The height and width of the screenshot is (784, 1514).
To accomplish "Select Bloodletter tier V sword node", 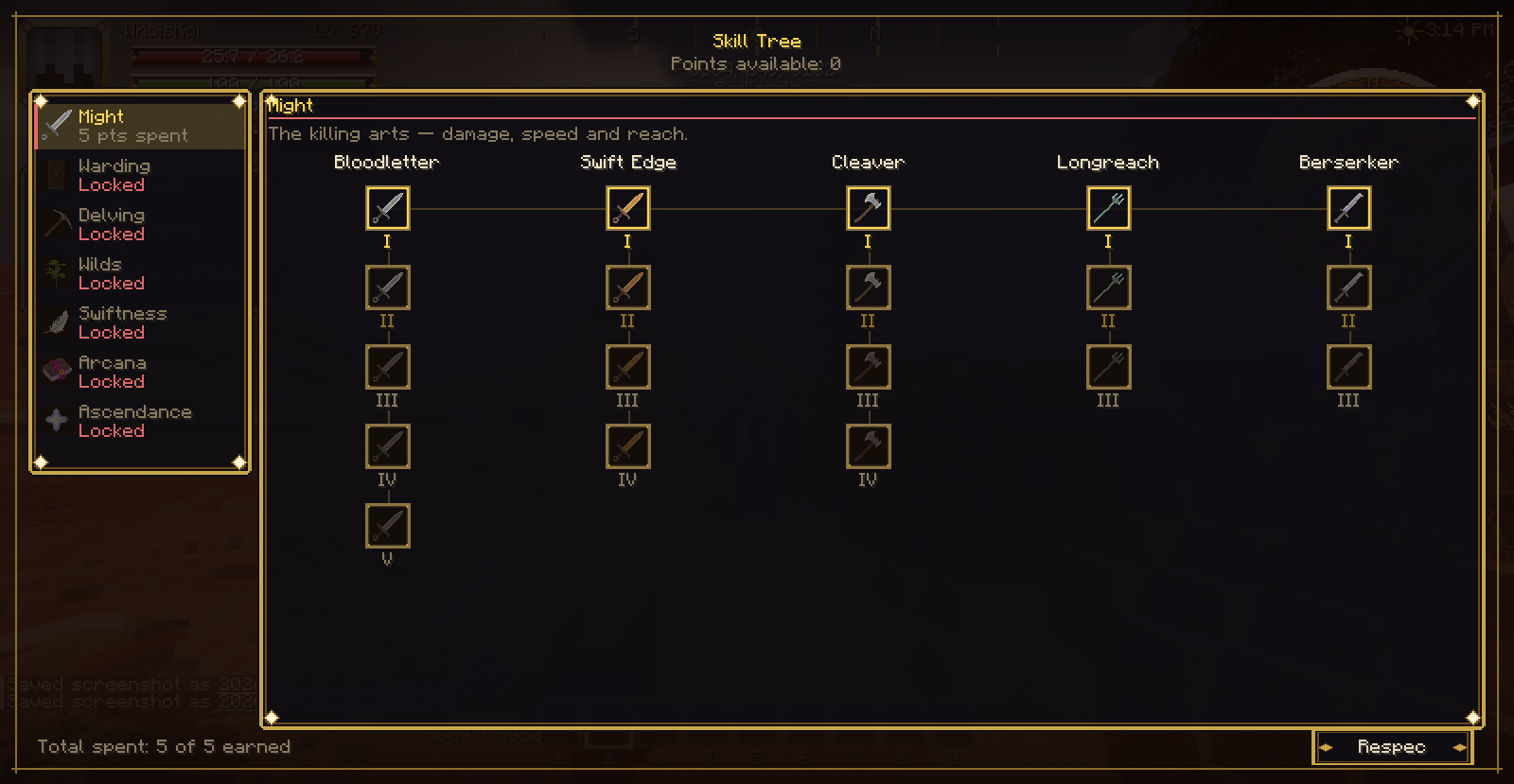I will click(388, 526).
